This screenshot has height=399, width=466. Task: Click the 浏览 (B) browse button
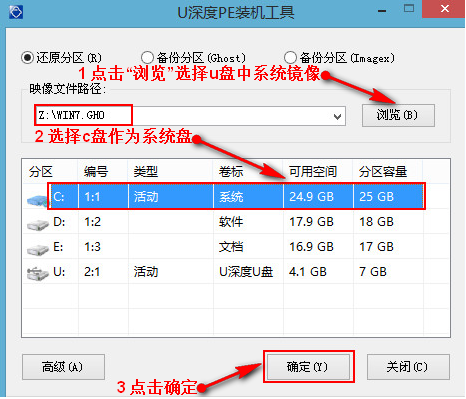tap(398, 115)
